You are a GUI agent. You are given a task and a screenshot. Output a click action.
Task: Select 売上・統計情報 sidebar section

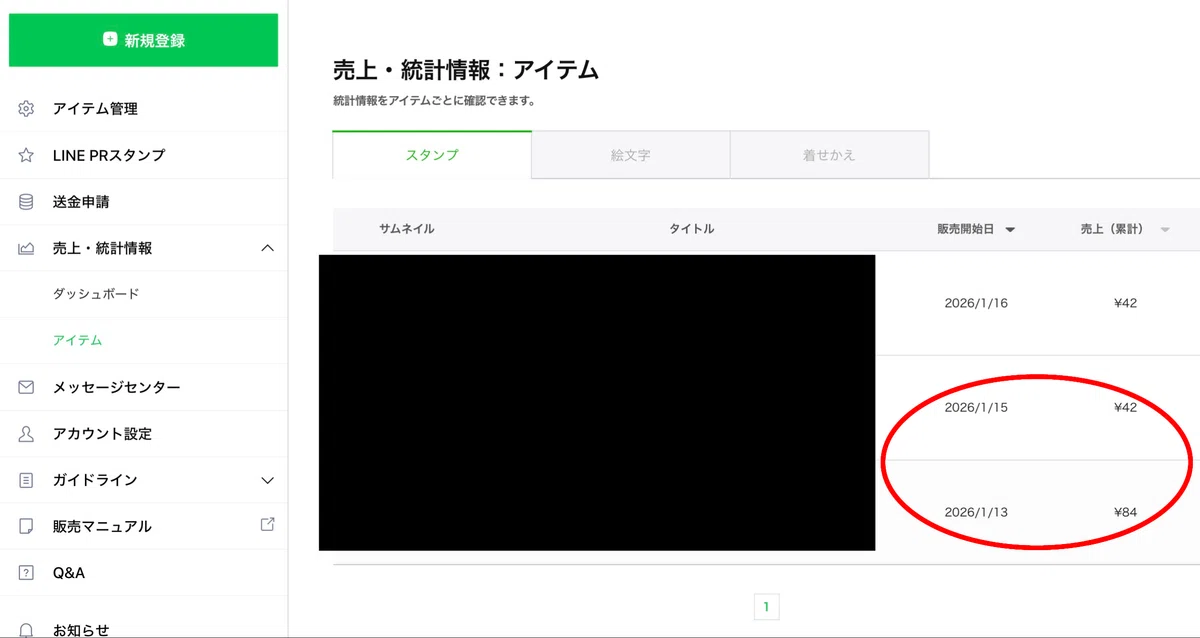(x=102, y=248)
